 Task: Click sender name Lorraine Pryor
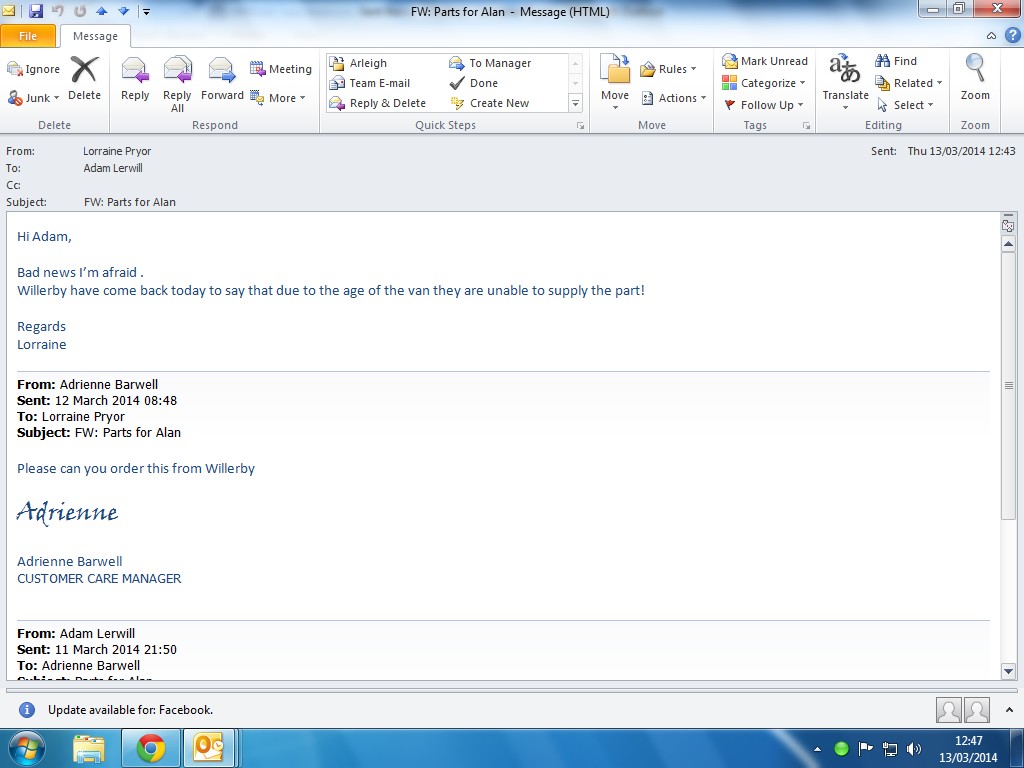tap(117, 151)
